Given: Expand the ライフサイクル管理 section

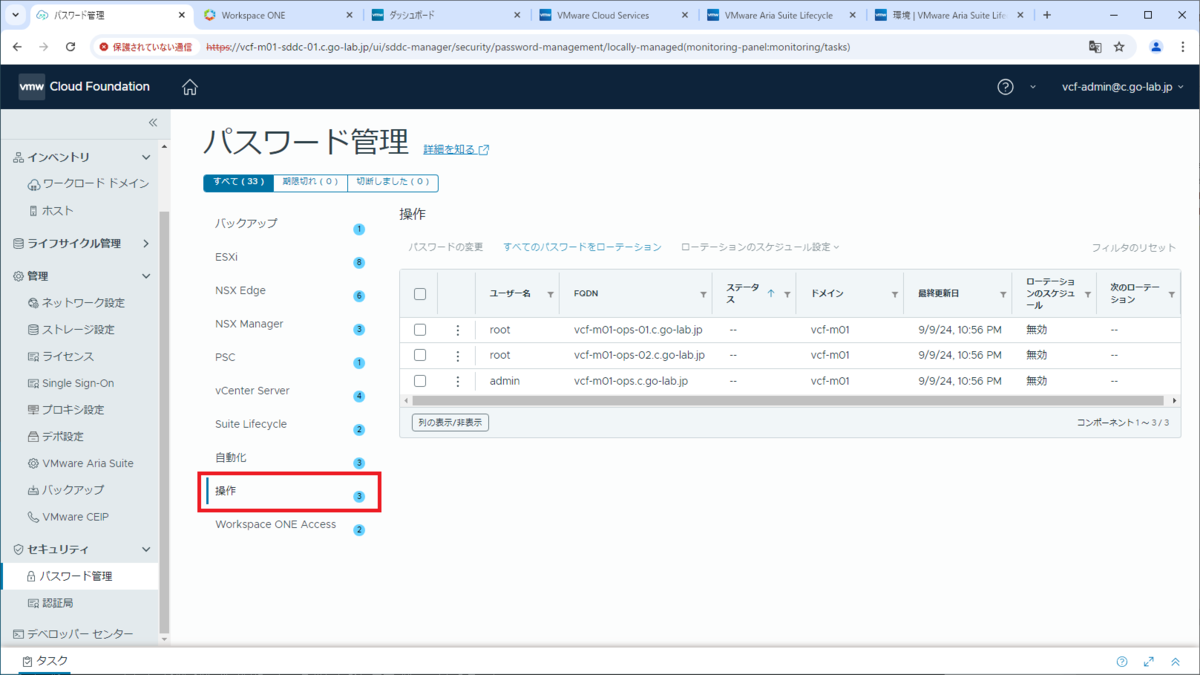Looking at the screenshot, I should (x=146, y=243).
